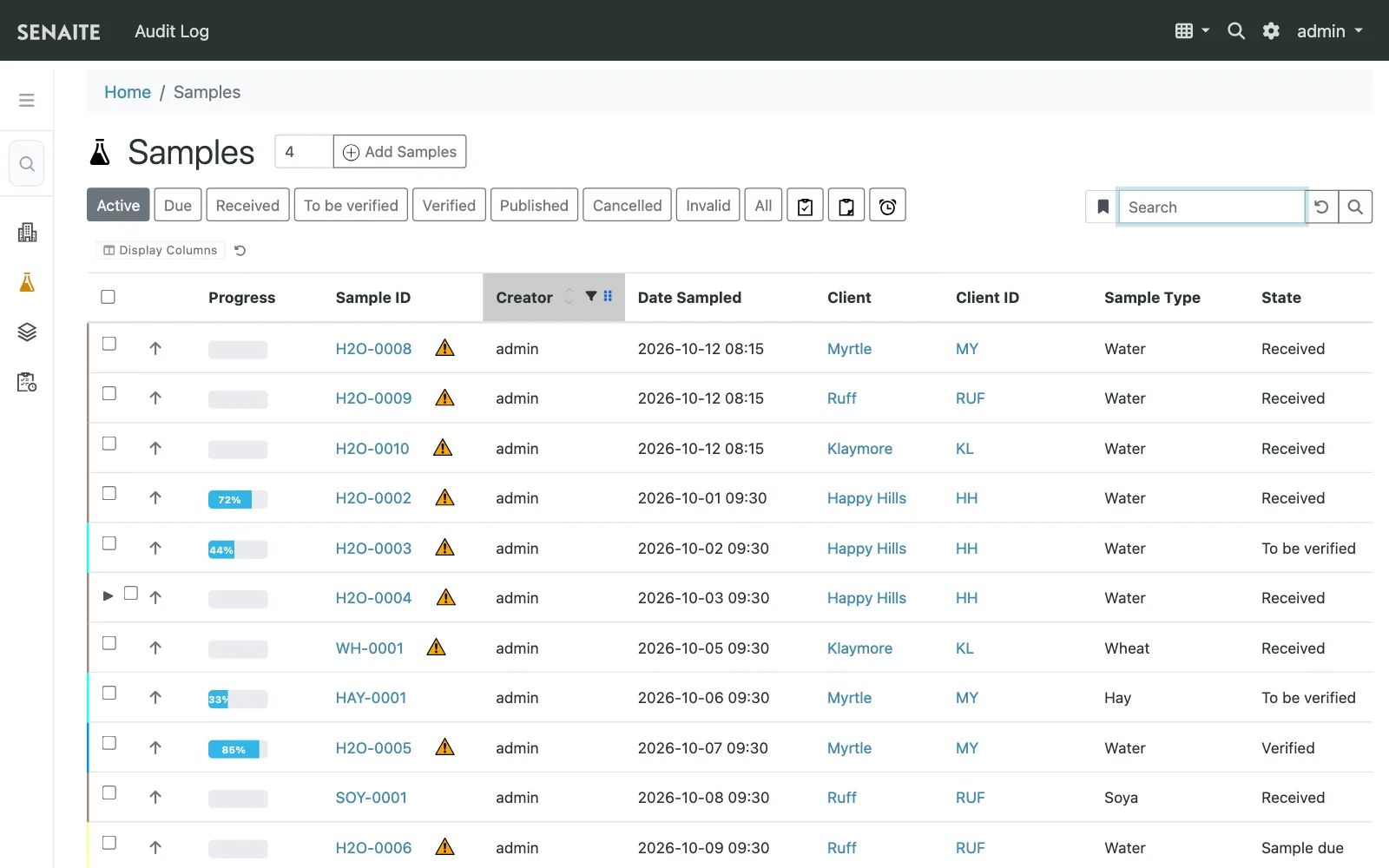Switch to the Due filter tab

(178, 205)
